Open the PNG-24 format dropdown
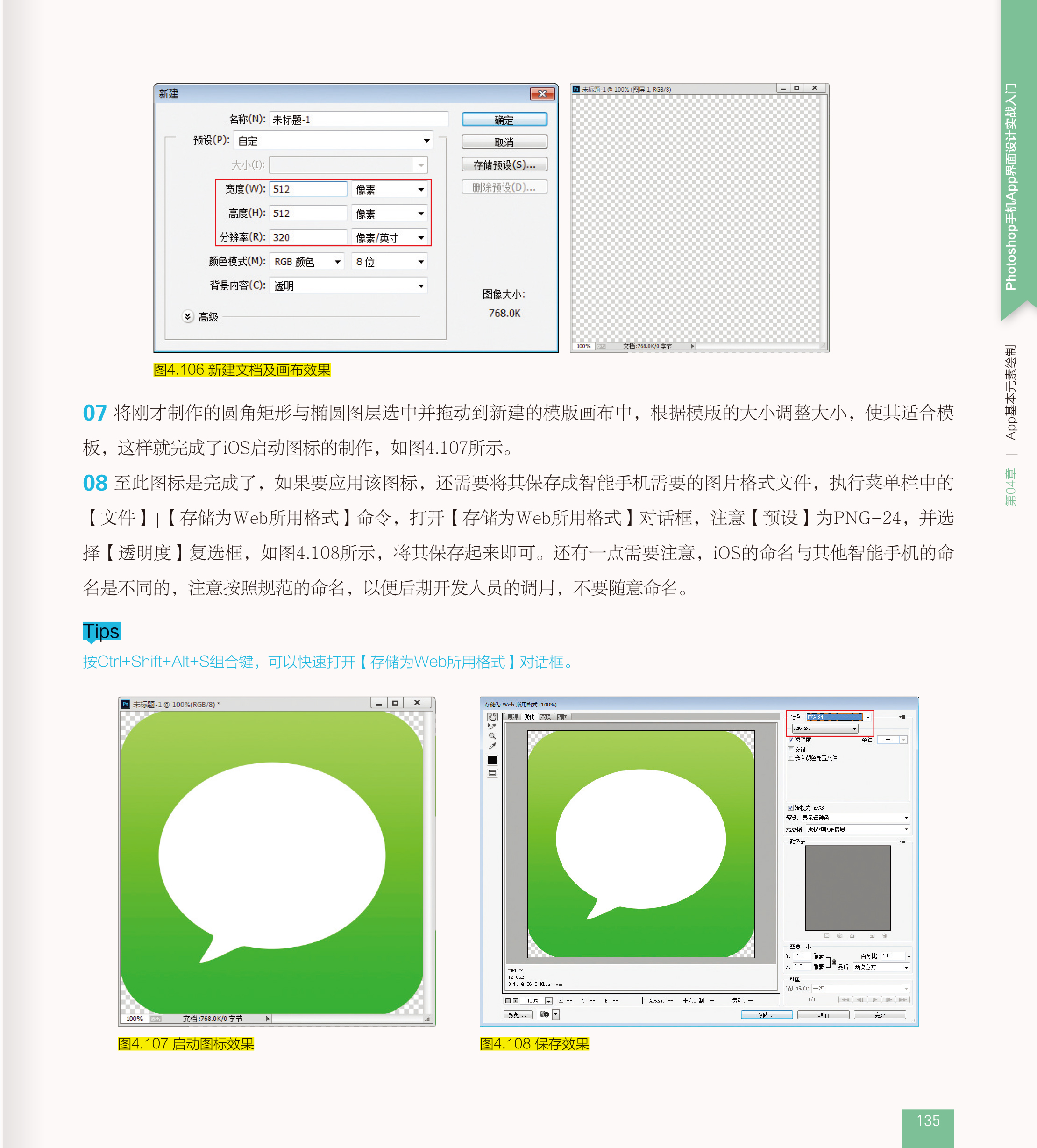This screenshot has height=1148, width=1037. pyautogui.click(x=825, y=728)
